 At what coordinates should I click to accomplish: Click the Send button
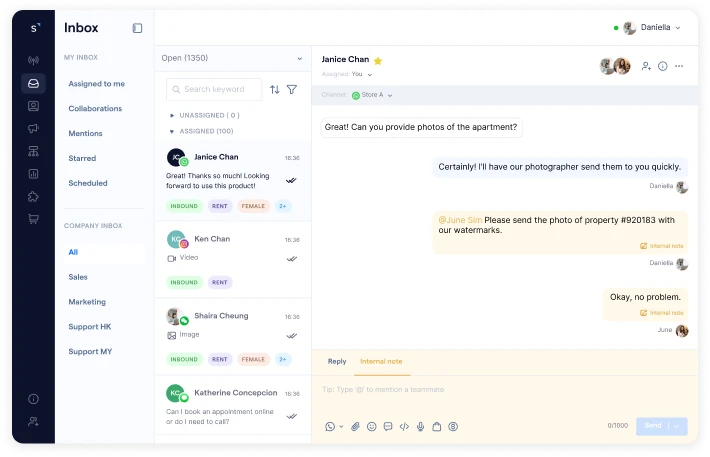pos(652,426)
